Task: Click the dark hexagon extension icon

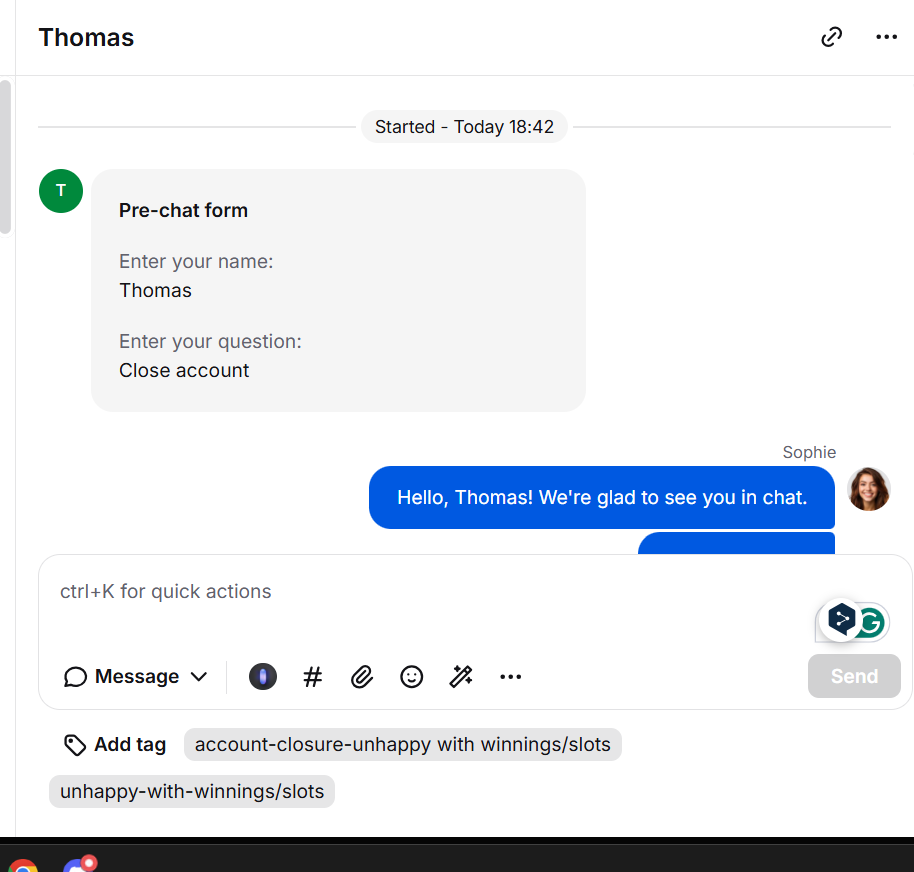Action: [x=841, y=620]
